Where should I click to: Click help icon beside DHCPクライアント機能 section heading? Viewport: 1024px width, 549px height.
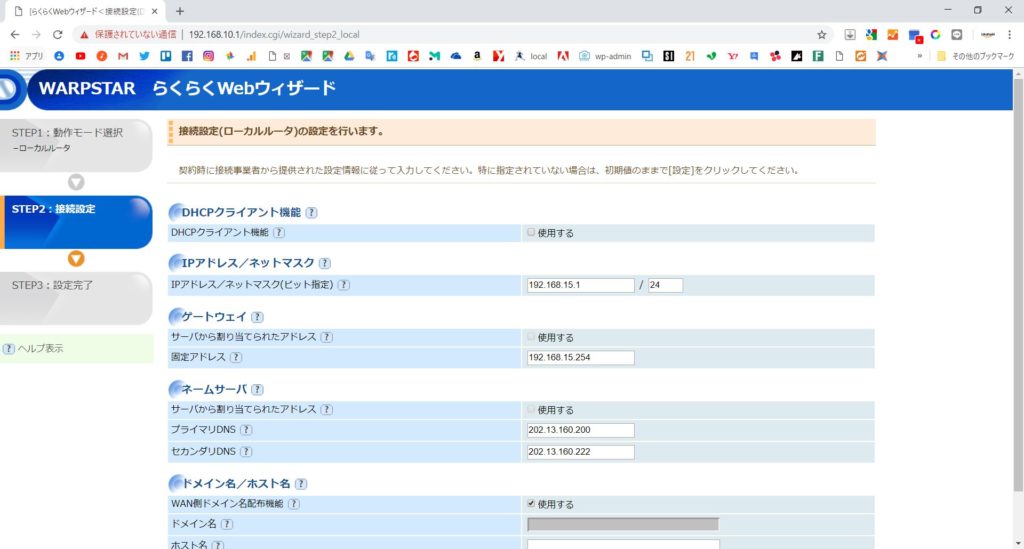312,212
